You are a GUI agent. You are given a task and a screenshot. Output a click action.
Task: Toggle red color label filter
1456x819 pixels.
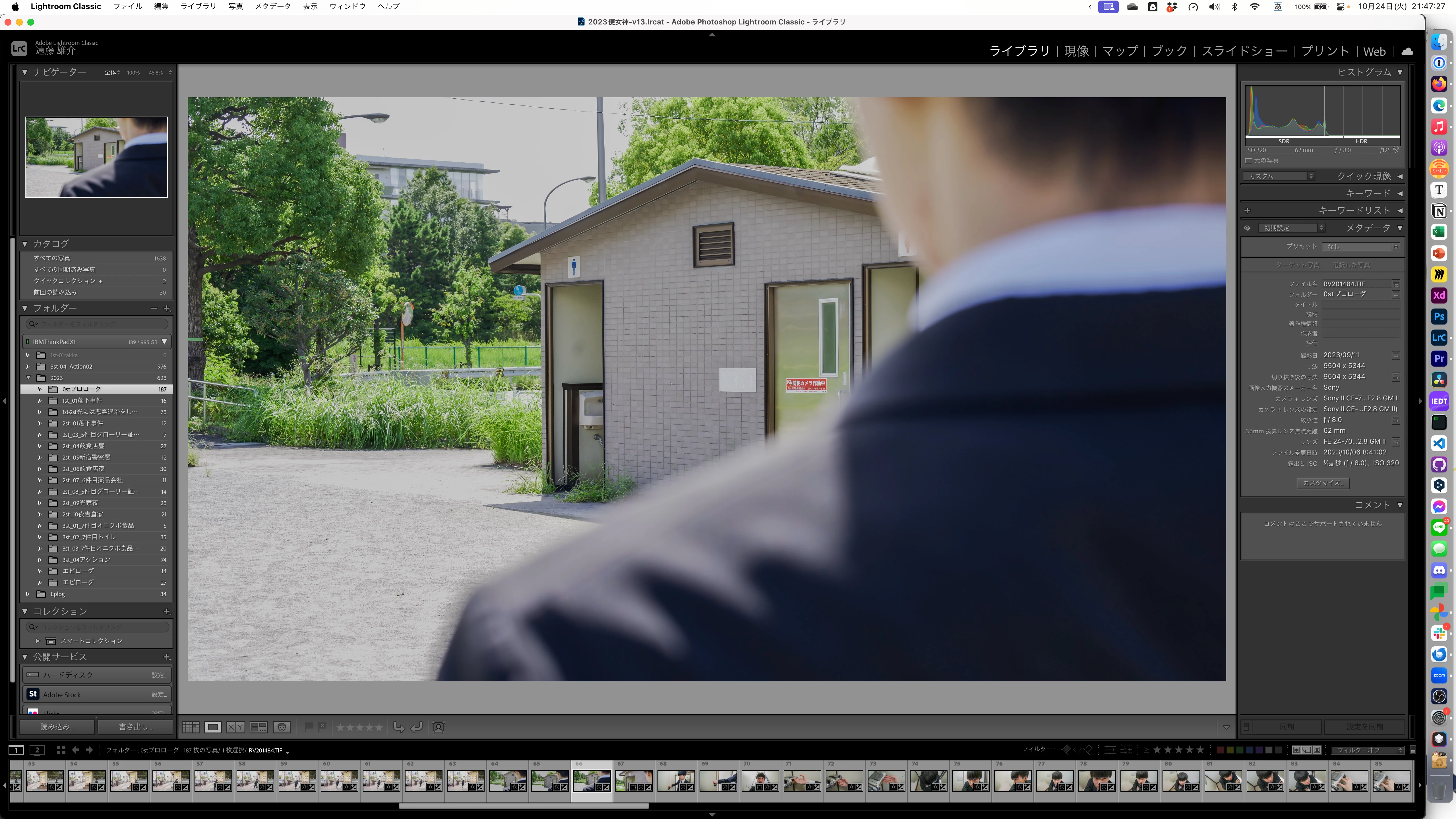(x=1220, y=750)
